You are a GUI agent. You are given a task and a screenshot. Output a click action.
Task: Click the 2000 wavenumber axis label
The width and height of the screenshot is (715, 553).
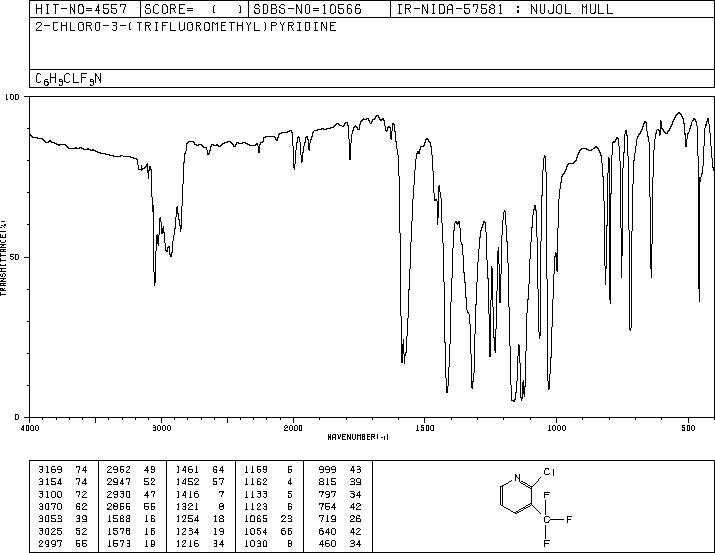[293, 428]
